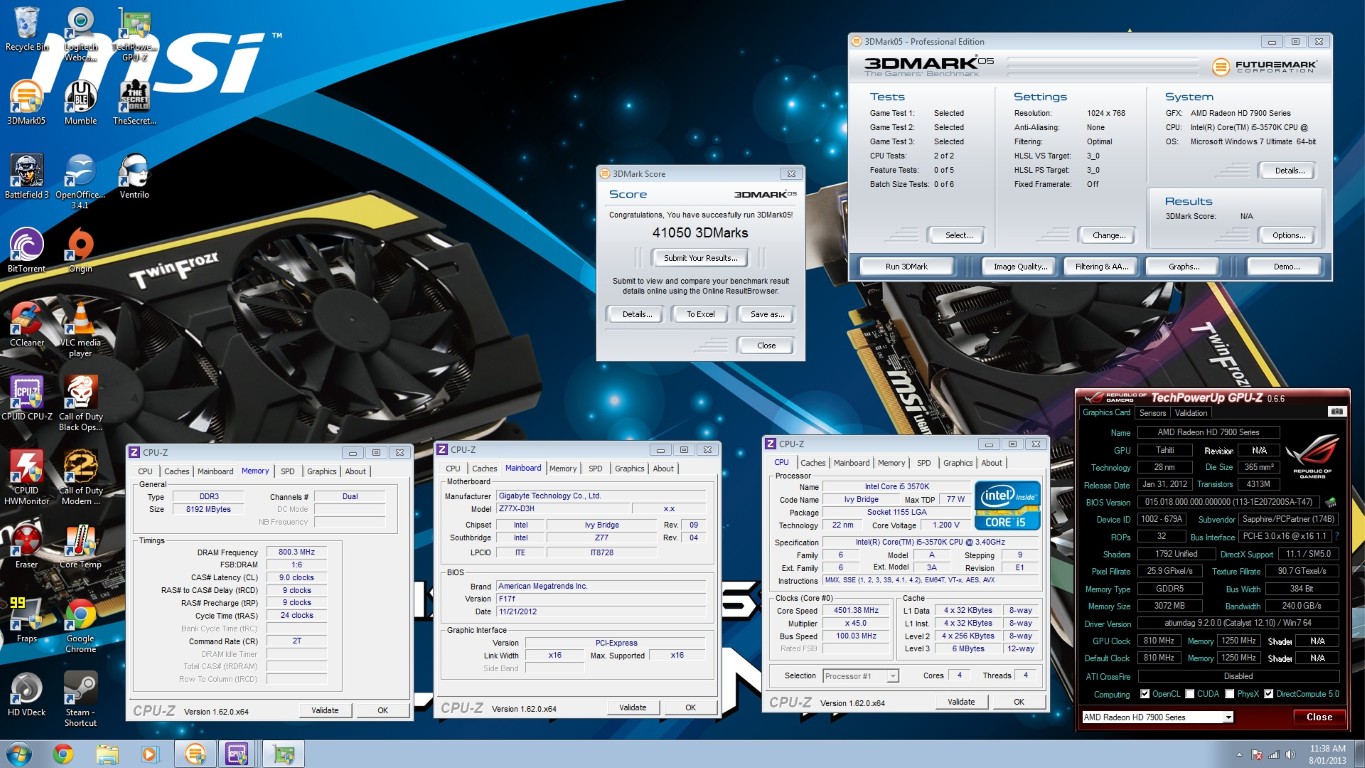Select the Google Chrome desktop shortcut
The image size is (1365, 768).
tap(81, 626)
